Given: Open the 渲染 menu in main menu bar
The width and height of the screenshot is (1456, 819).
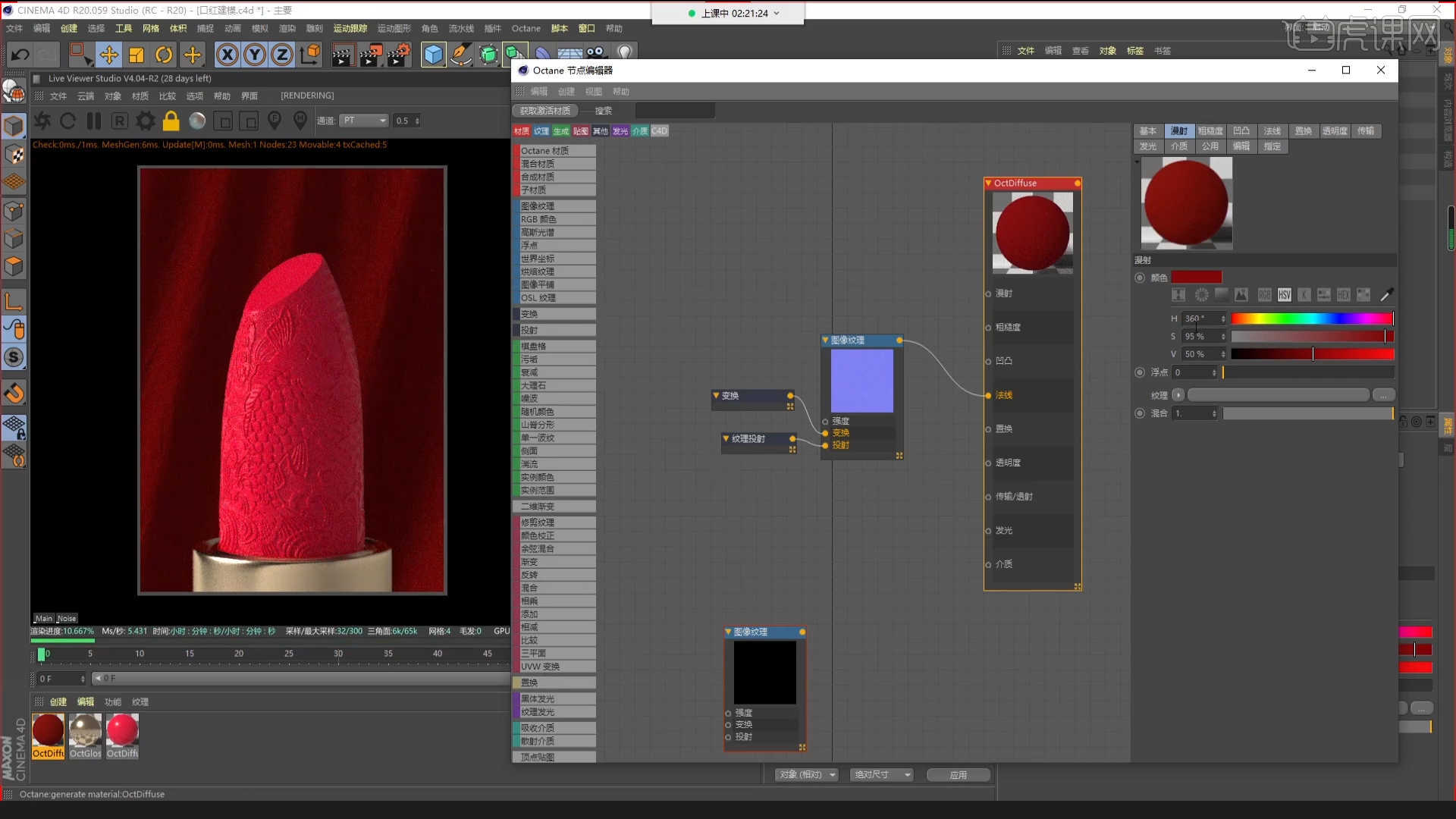Looking at the screenshot, I should tap(287, 29).
